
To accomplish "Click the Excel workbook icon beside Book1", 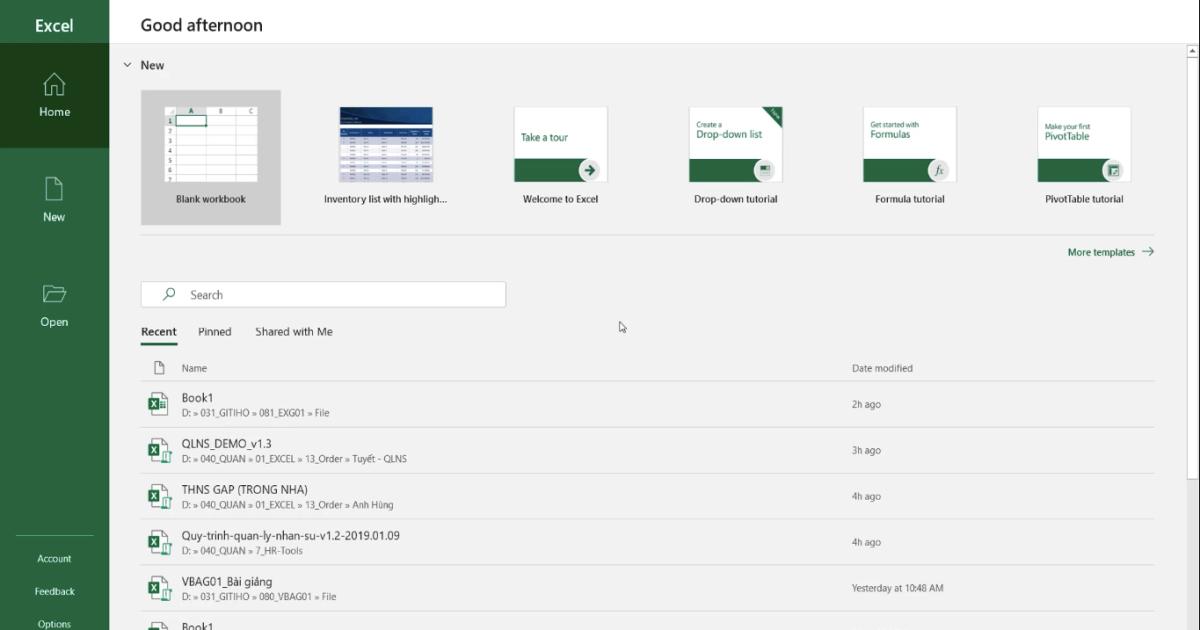I will [x=160, y=404].
